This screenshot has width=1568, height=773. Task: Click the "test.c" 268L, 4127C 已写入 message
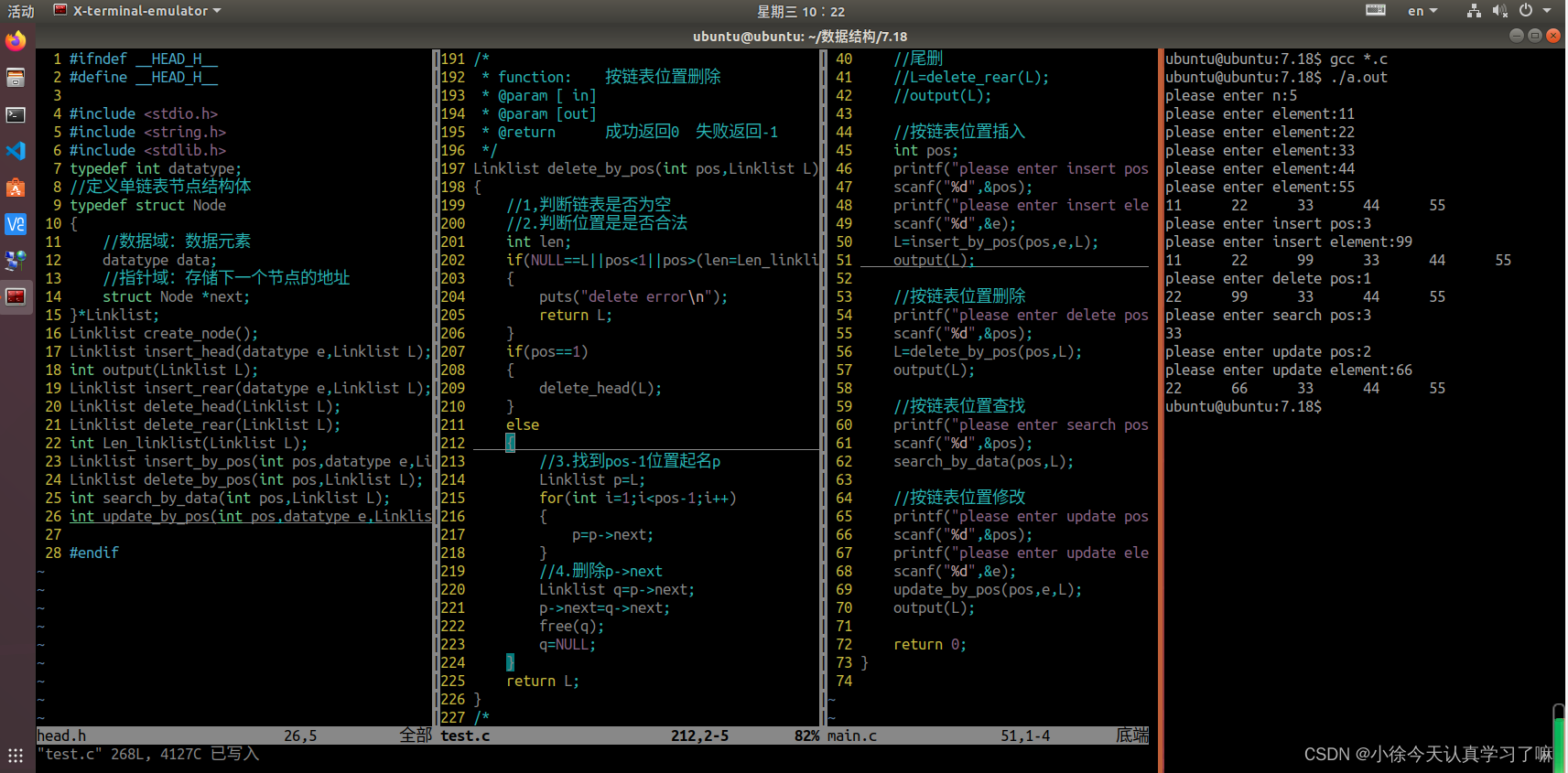pyautogui.click(x=148, y=754)
